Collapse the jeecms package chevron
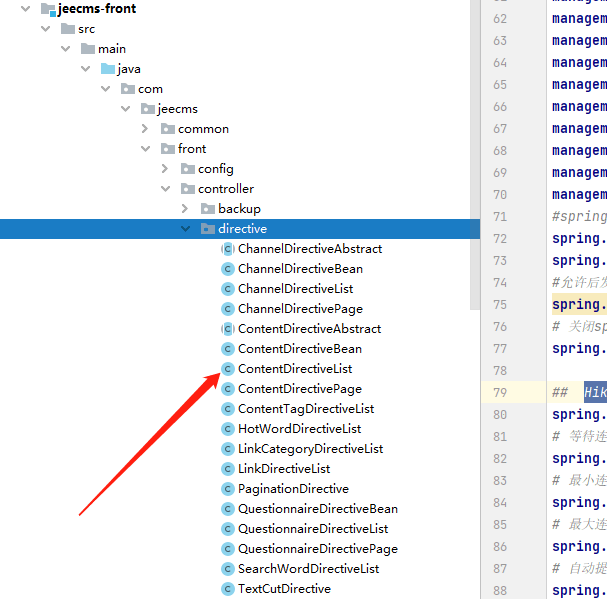 126,109
